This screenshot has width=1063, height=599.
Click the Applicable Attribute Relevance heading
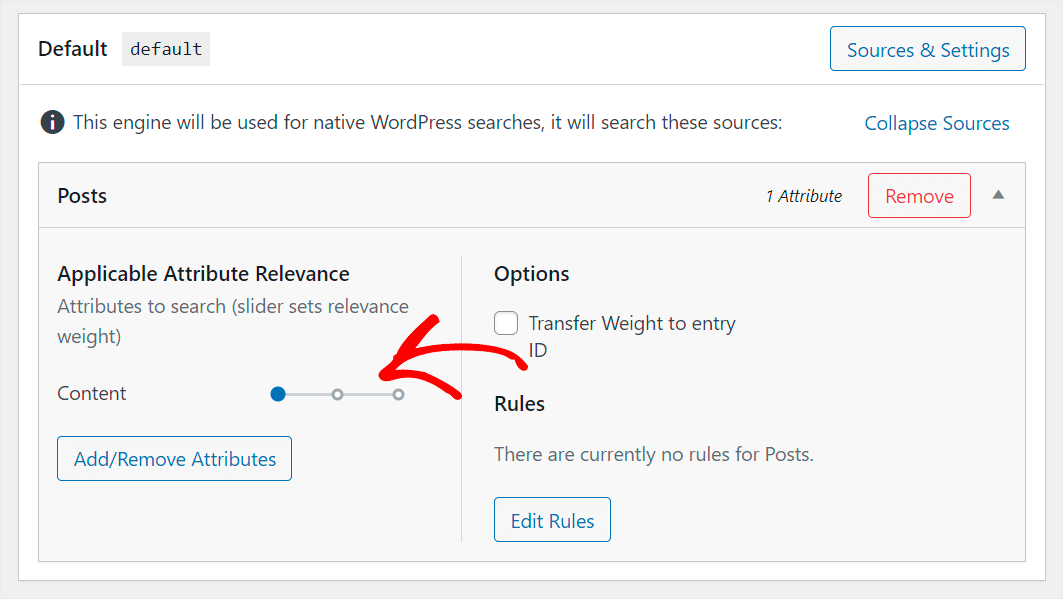coord(203,274)
